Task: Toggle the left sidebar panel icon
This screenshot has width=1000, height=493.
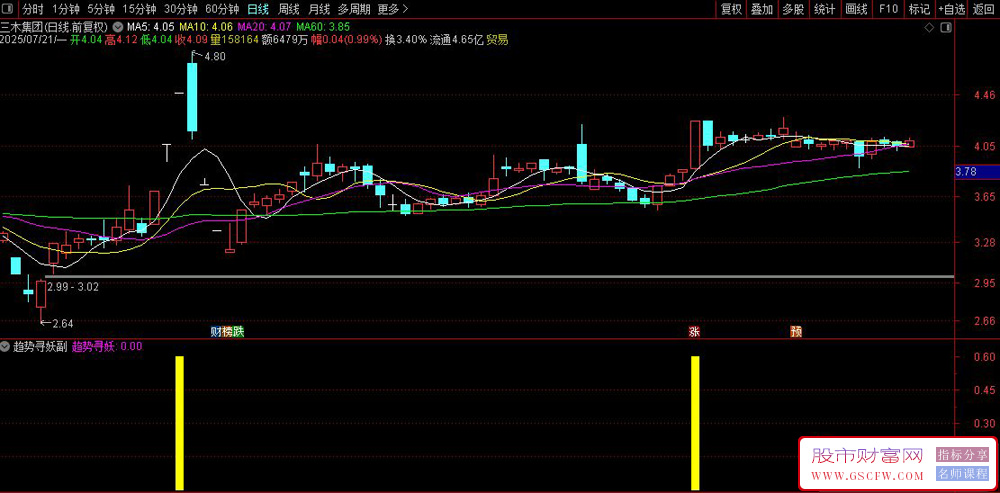Action: tap(8, 9)
